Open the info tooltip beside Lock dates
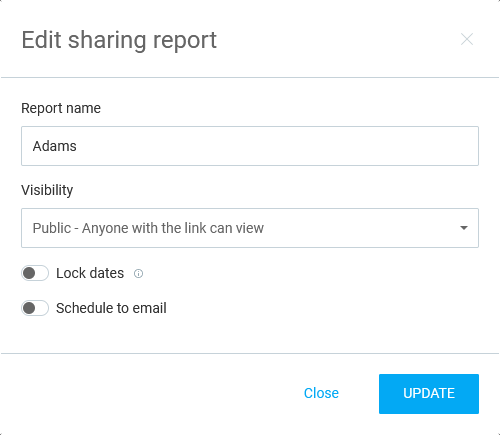Image resolution: width=500 pixels, height=435 pixels. (138, 274)
